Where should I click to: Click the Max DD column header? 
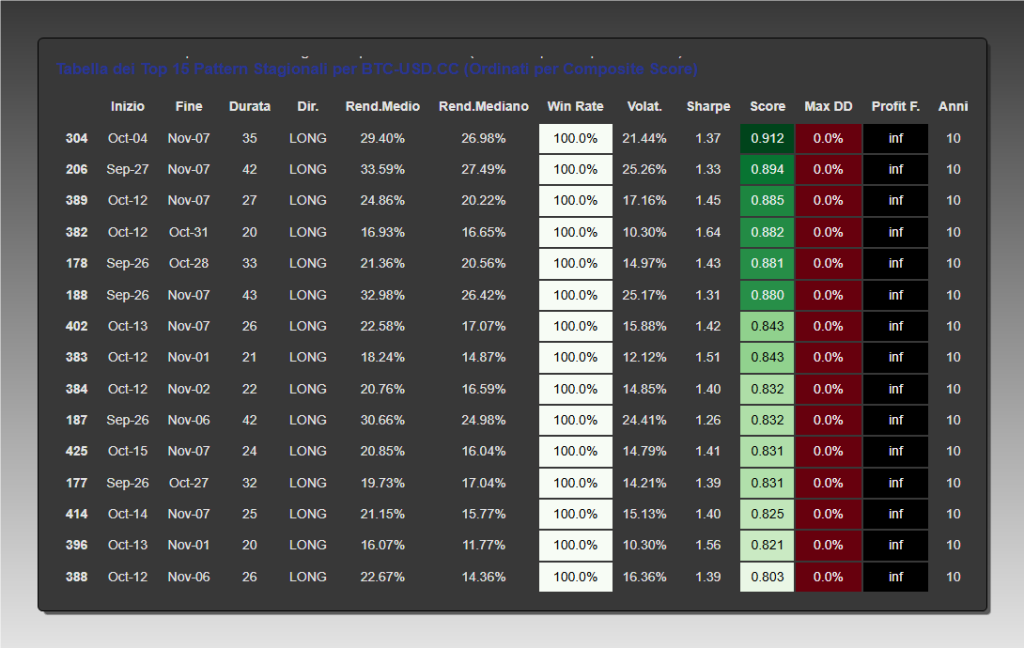pos(828,106)
